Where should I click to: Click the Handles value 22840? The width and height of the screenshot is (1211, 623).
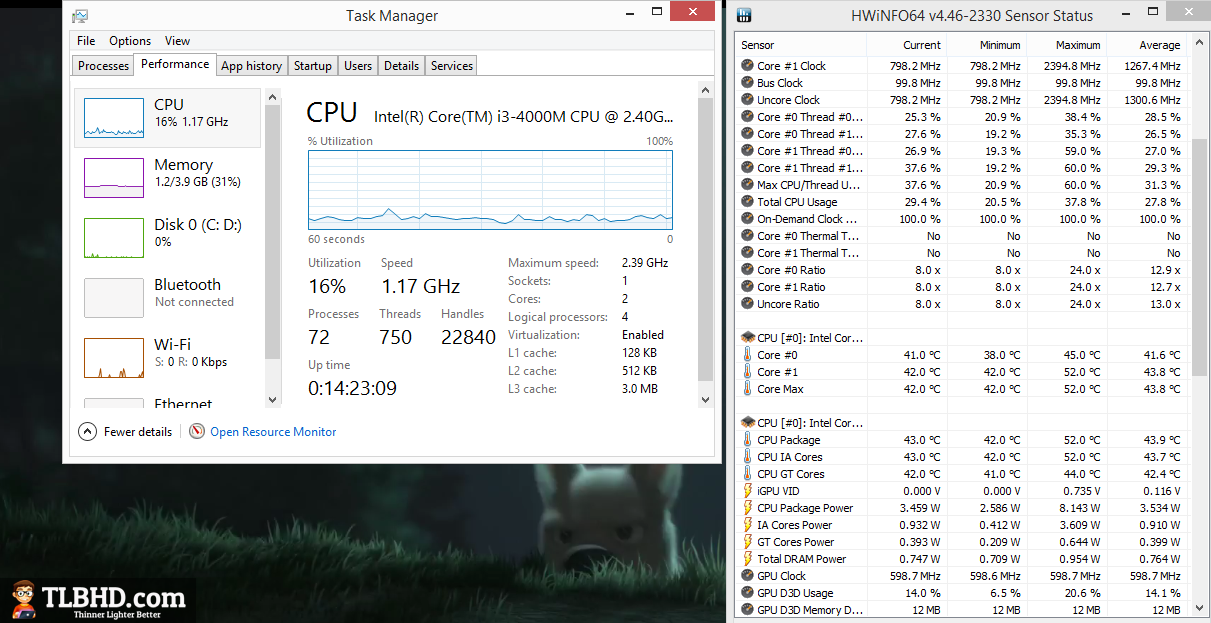click(468, 337)
